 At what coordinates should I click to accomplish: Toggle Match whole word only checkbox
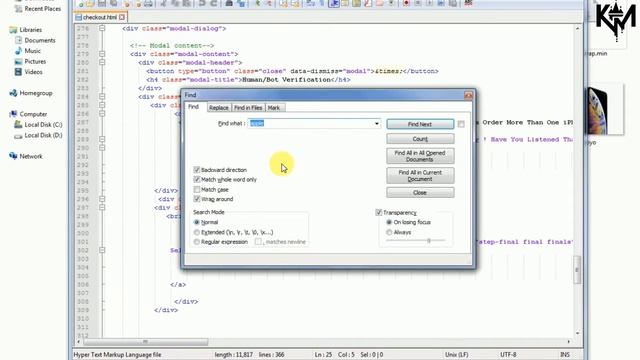point(197,180)
